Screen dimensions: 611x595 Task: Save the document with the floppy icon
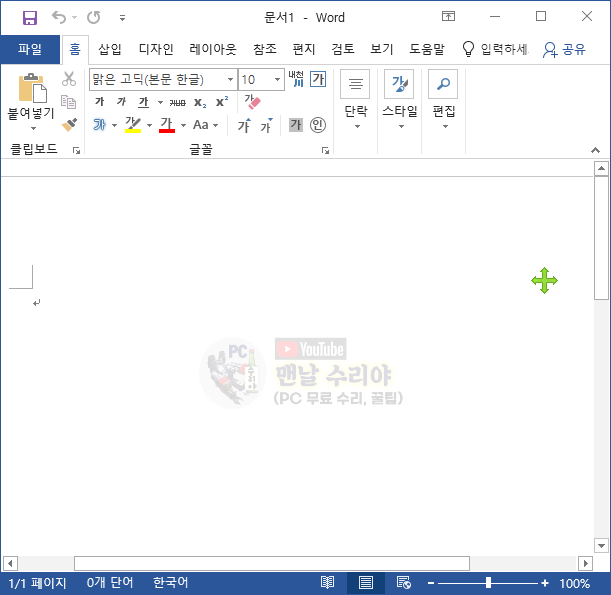[30, 18]
